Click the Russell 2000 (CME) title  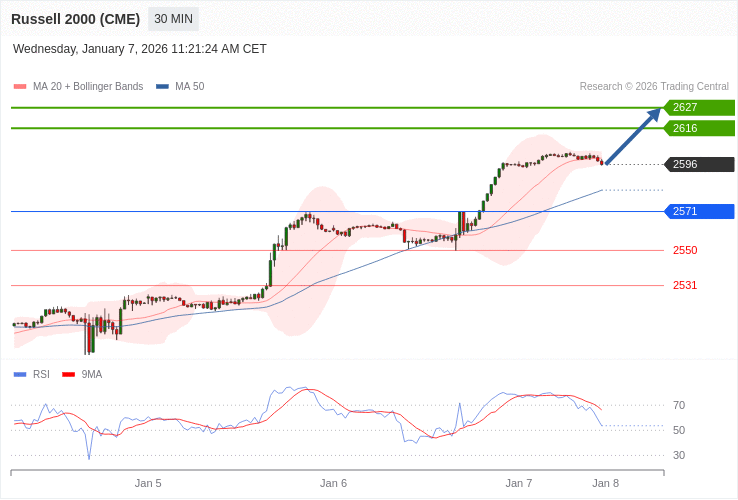click(75, 19)
